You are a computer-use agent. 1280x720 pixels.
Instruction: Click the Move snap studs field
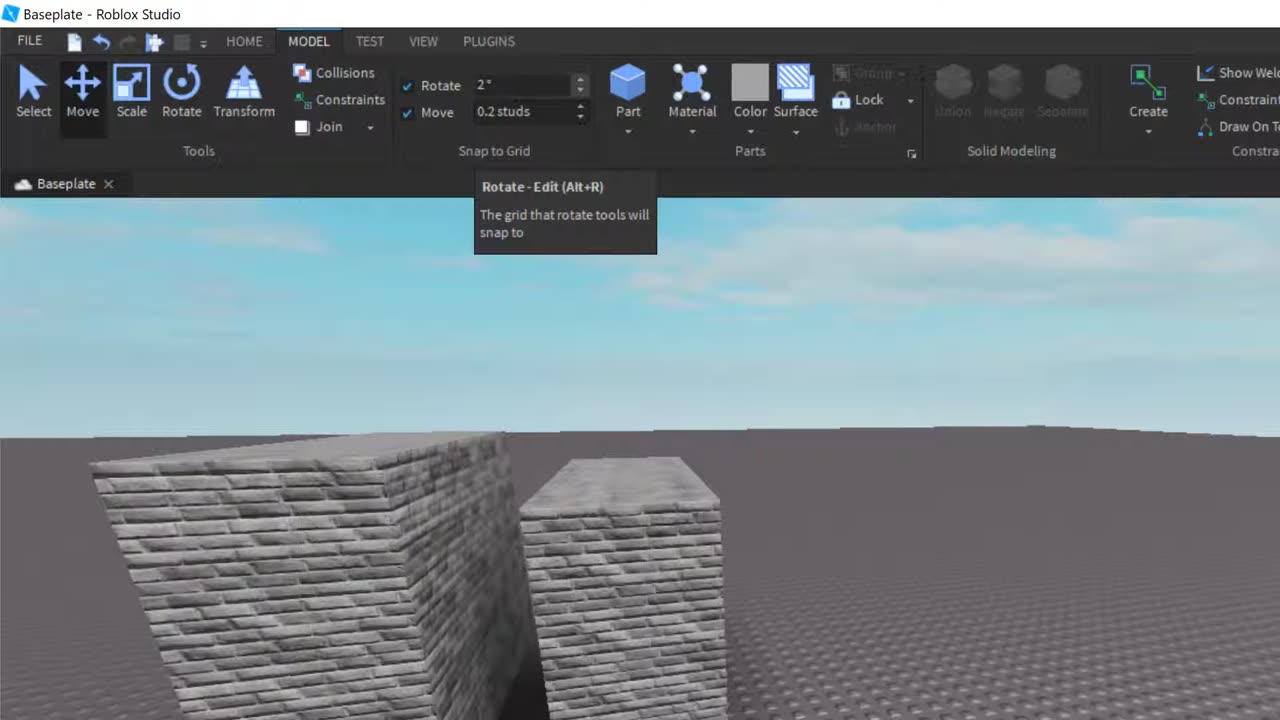coord(522,112)
